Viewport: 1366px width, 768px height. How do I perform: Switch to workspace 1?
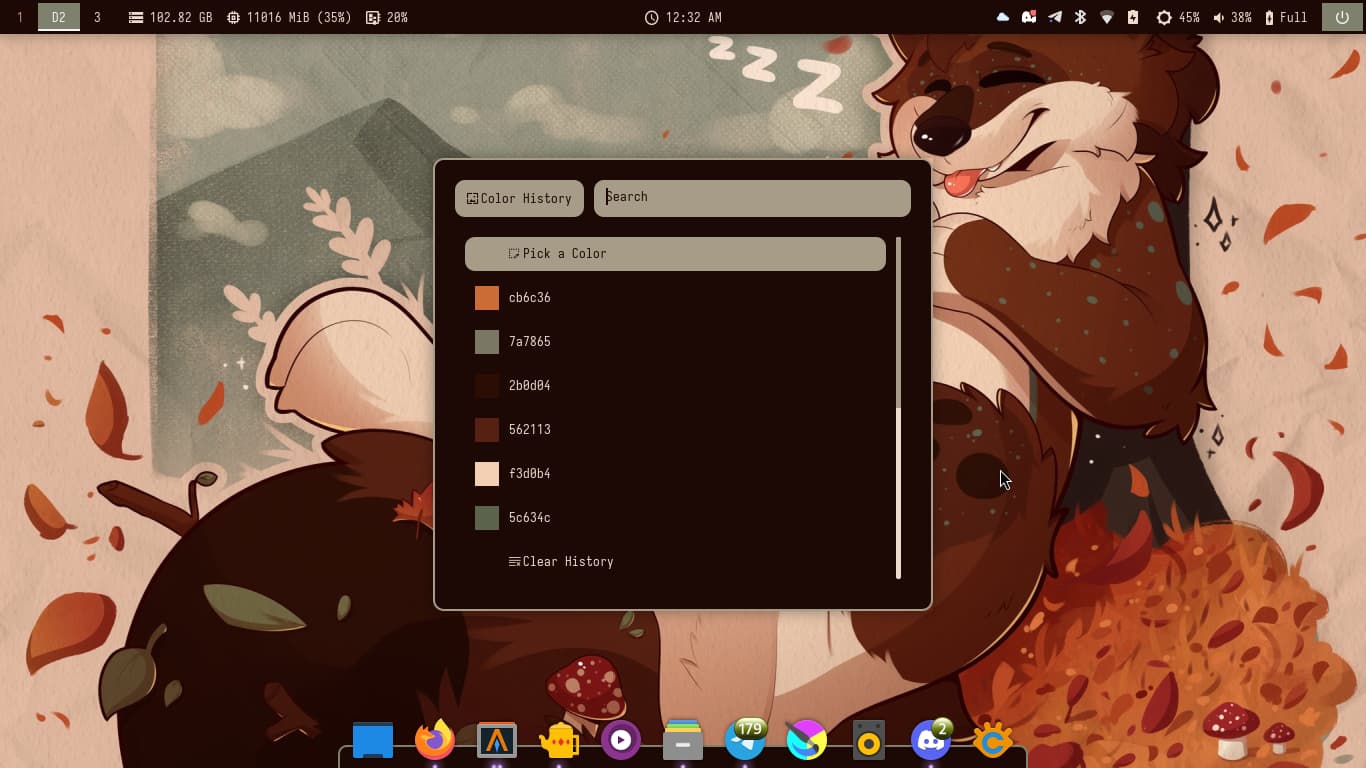point(19,17)
